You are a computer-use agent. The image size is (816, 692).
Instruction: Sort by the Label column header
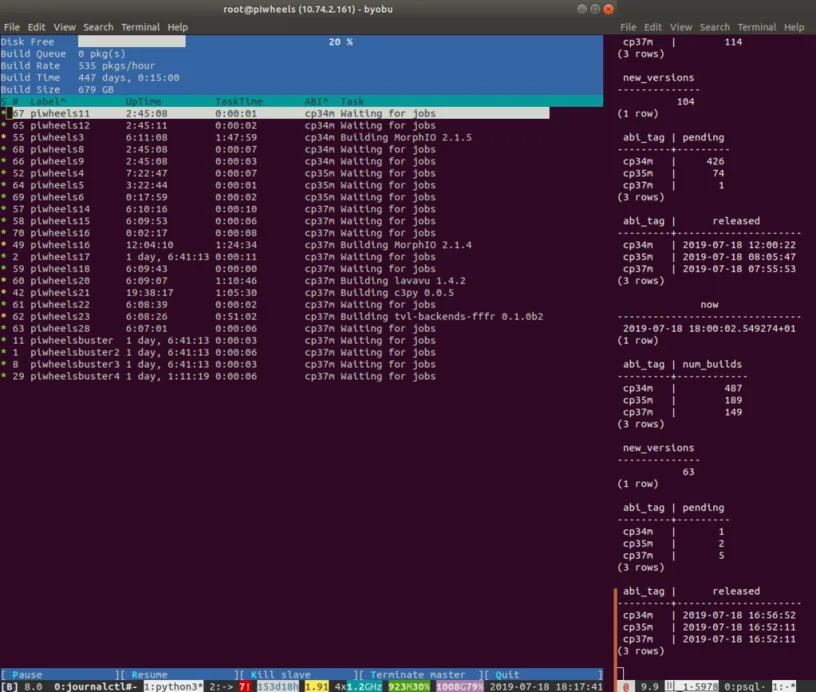(47, 101)
